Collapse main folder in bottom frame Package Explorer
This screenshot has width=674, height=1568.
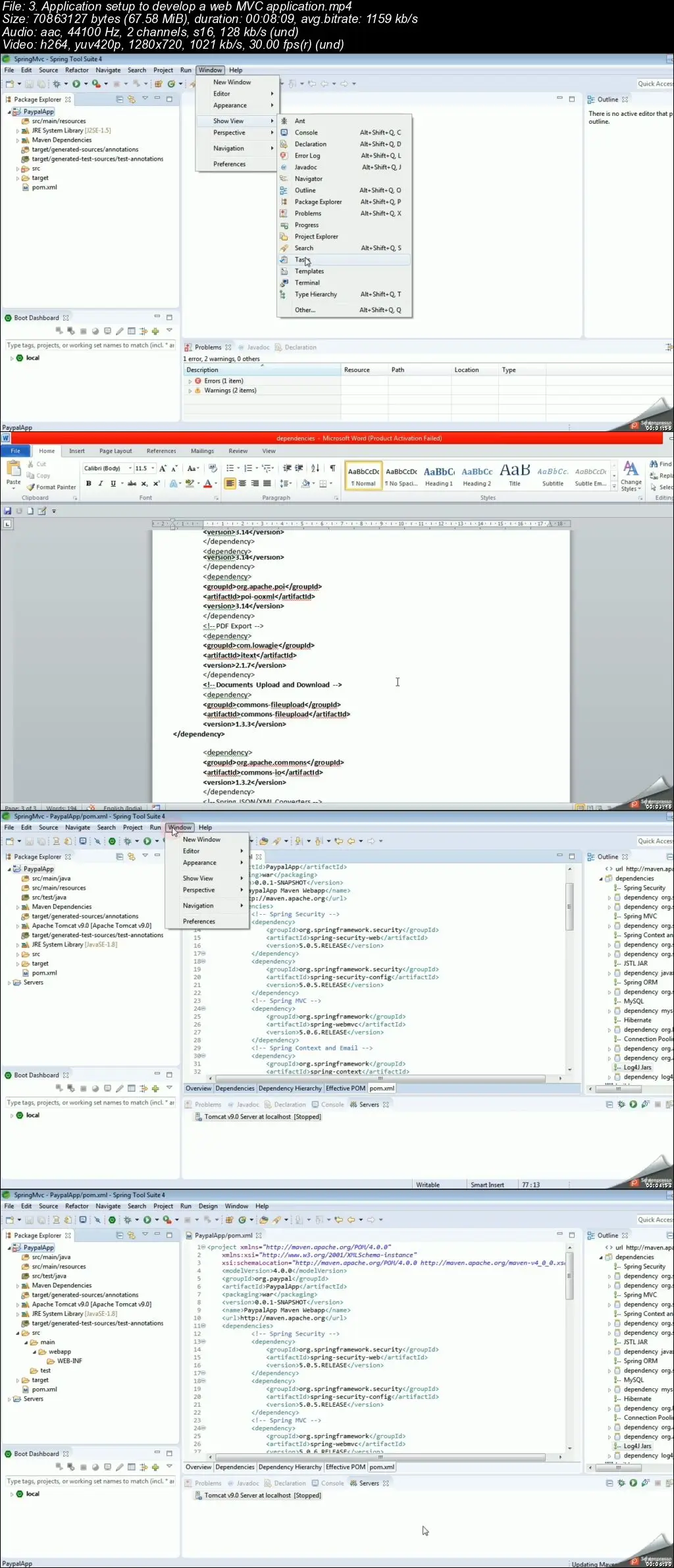26,1342
